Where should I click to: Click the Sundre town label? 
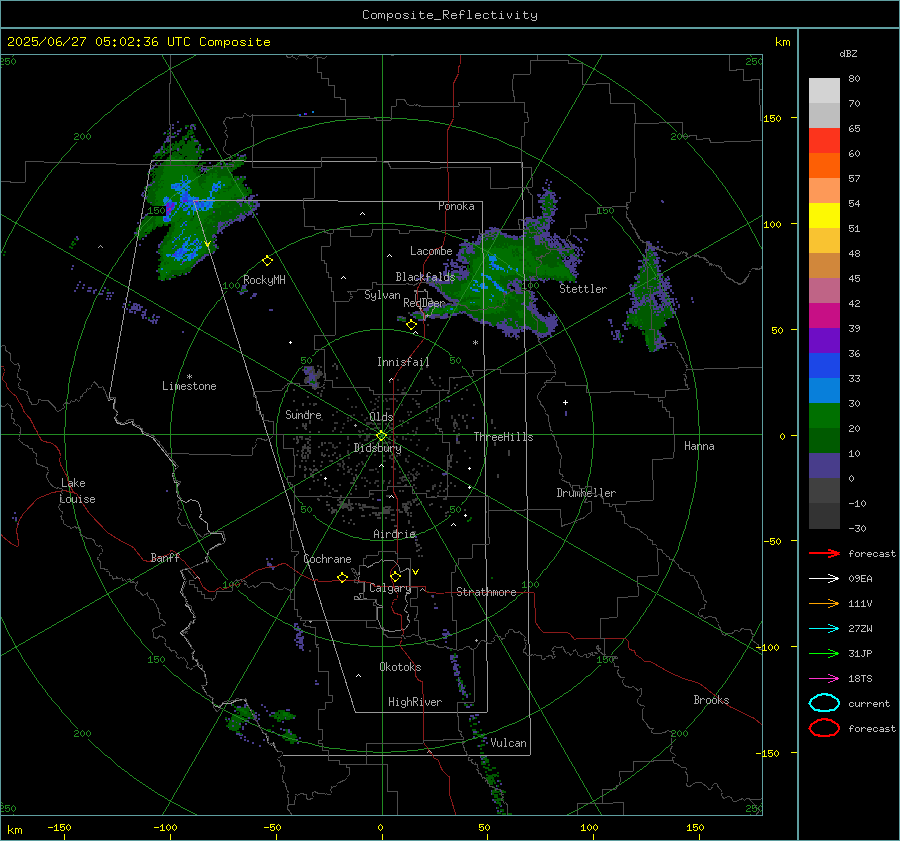coord(303,415)
